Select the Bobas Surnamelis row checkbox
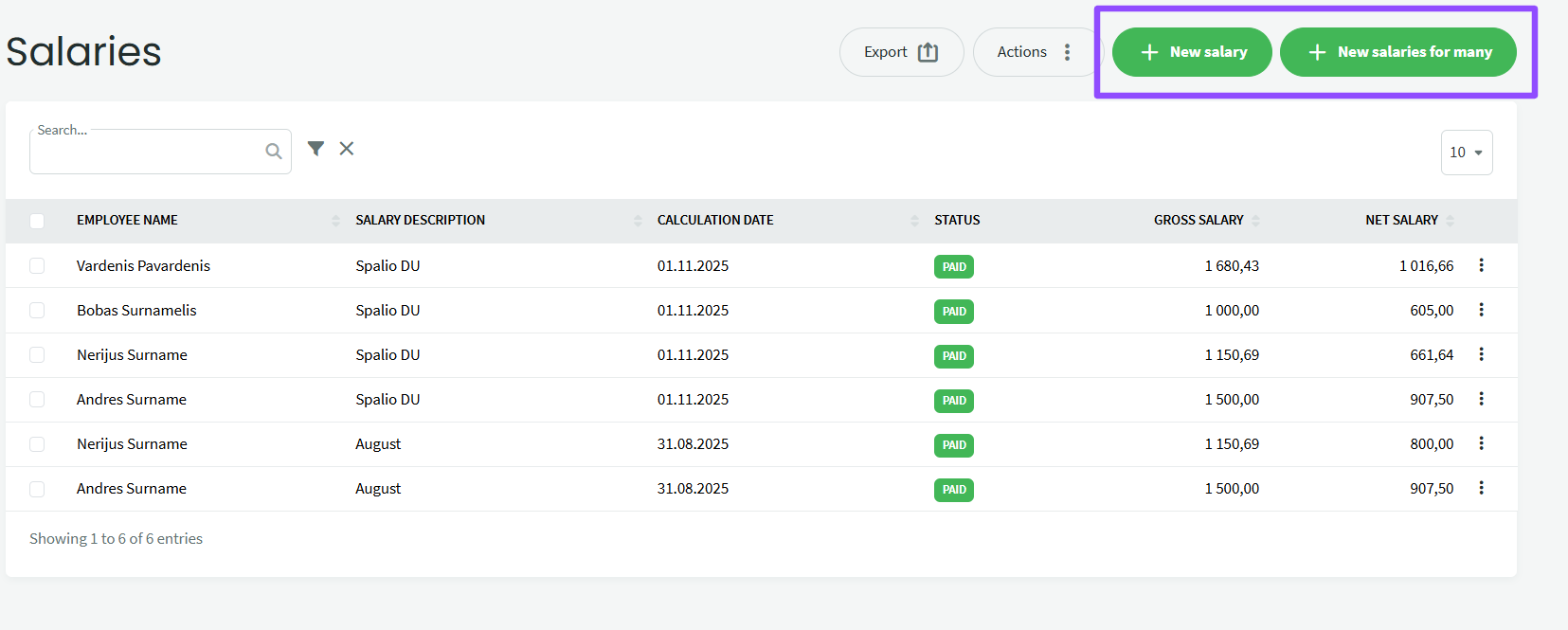The width and height of the screenshot is (1568, 630). [37, 311]
